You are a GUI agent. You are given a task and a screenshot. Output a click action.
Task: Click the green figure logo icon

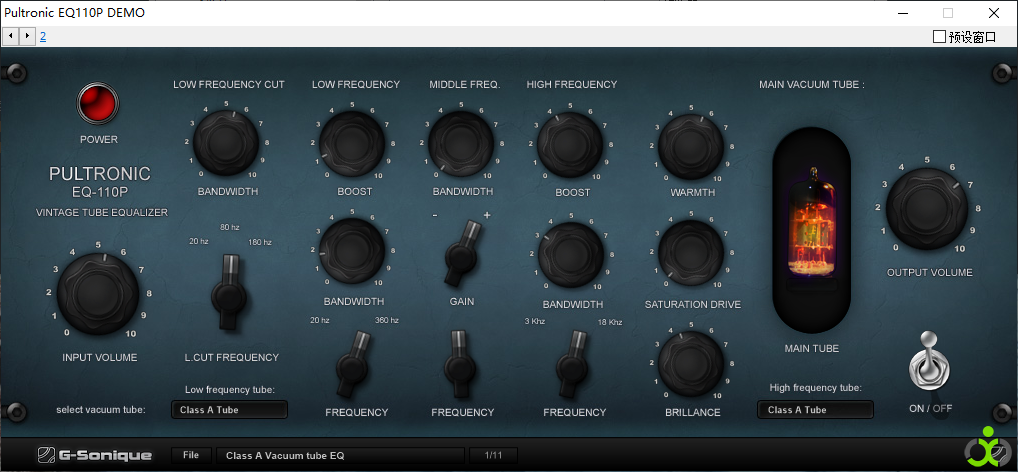click(985, 447)
